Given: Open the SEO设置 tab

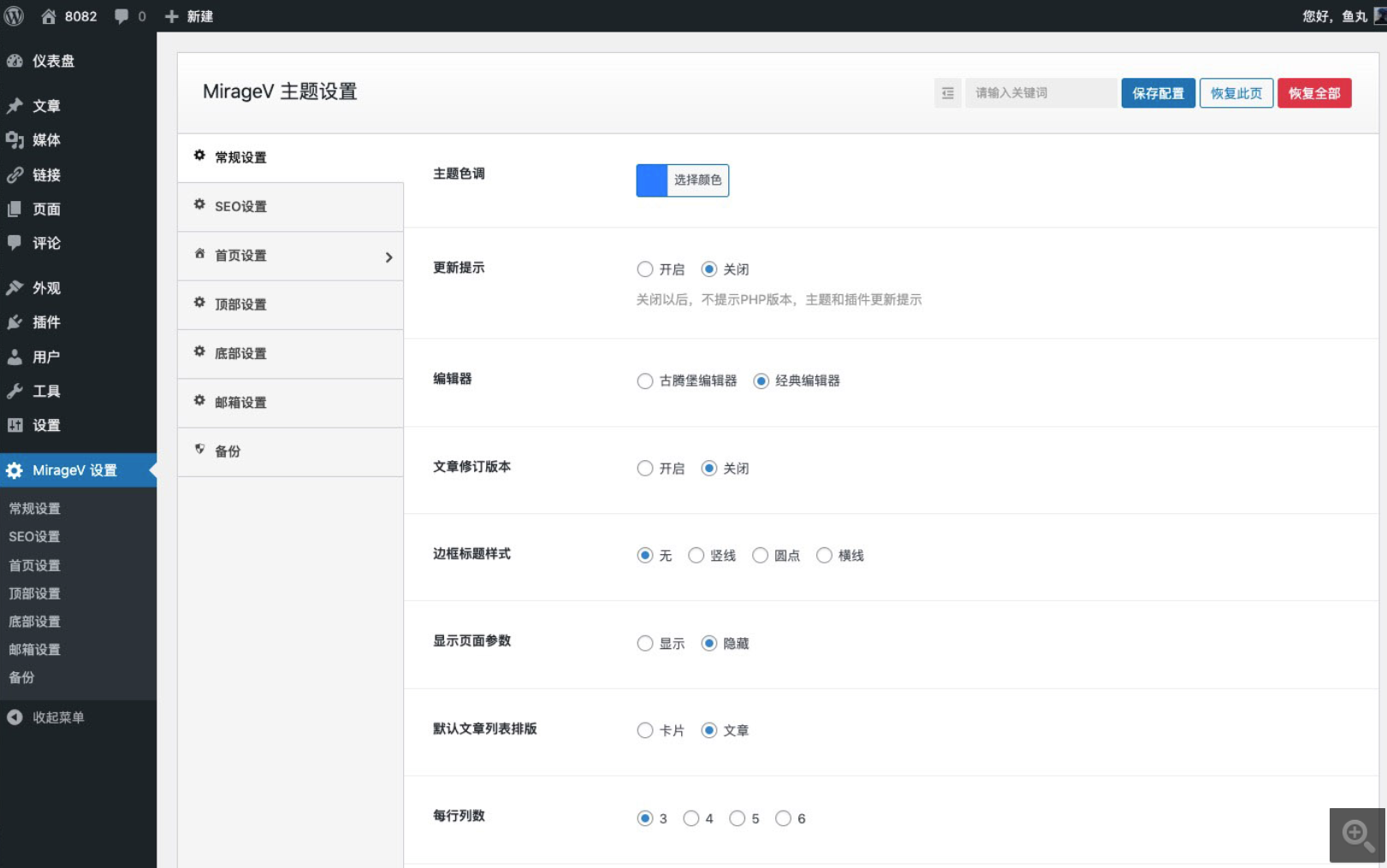Looking at the screenshot, I should 290,207.
